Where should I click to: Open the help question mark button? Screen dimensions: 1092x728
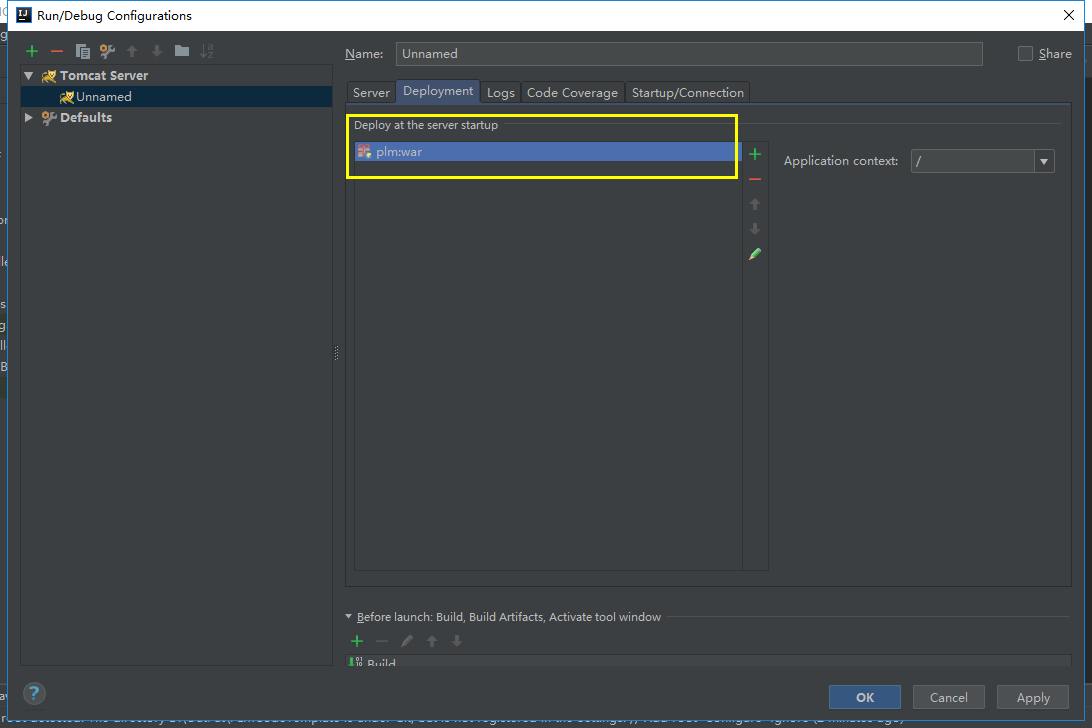[34, 694]
